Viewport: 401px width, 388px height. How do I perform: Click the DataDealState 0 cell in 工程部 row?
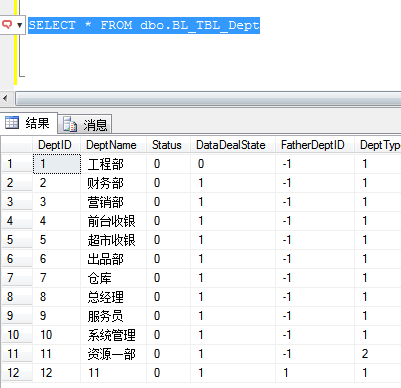(x=233, y=164)
